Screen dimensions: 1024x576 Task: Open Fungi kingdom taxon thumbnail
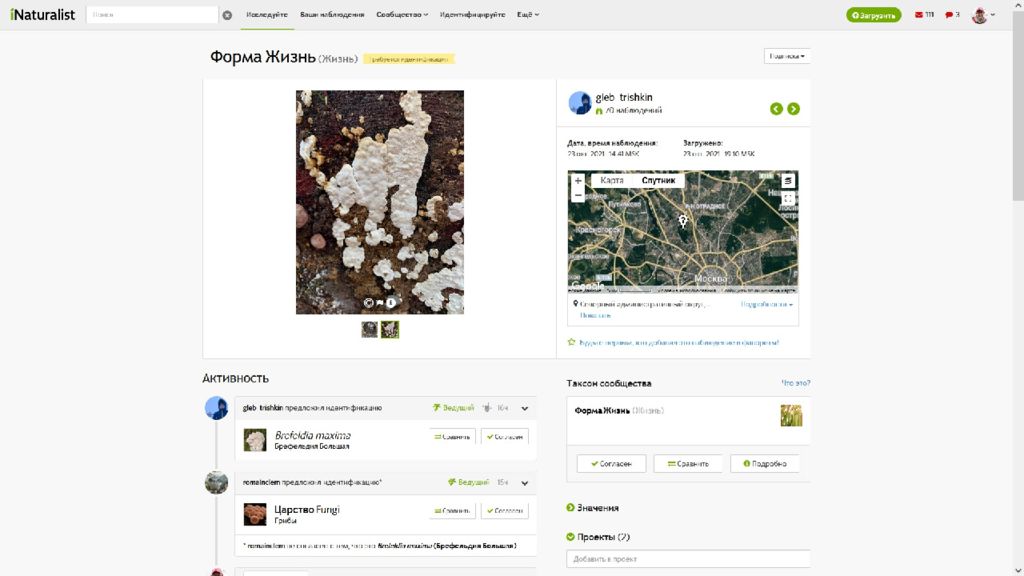point(255,514)
